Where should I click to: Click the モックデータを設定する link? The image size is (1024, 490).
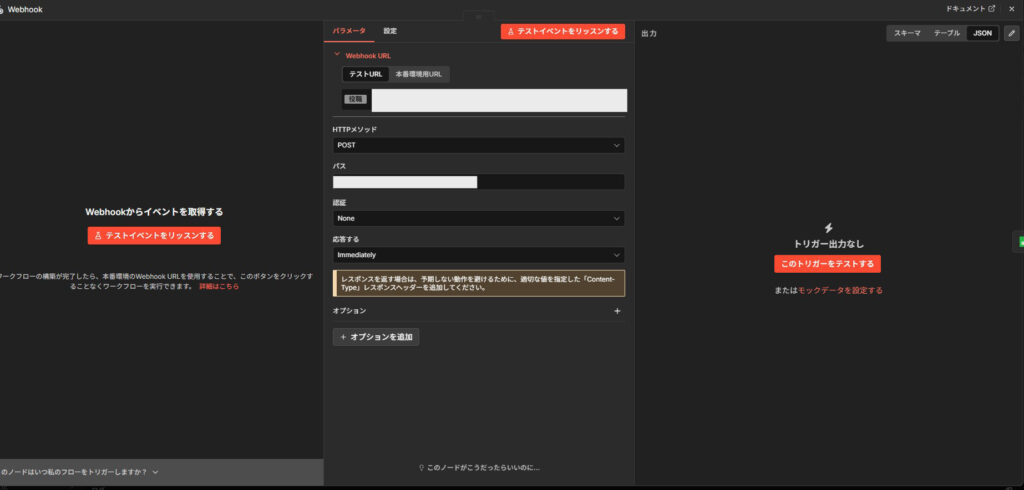click(x=840, y=290)
